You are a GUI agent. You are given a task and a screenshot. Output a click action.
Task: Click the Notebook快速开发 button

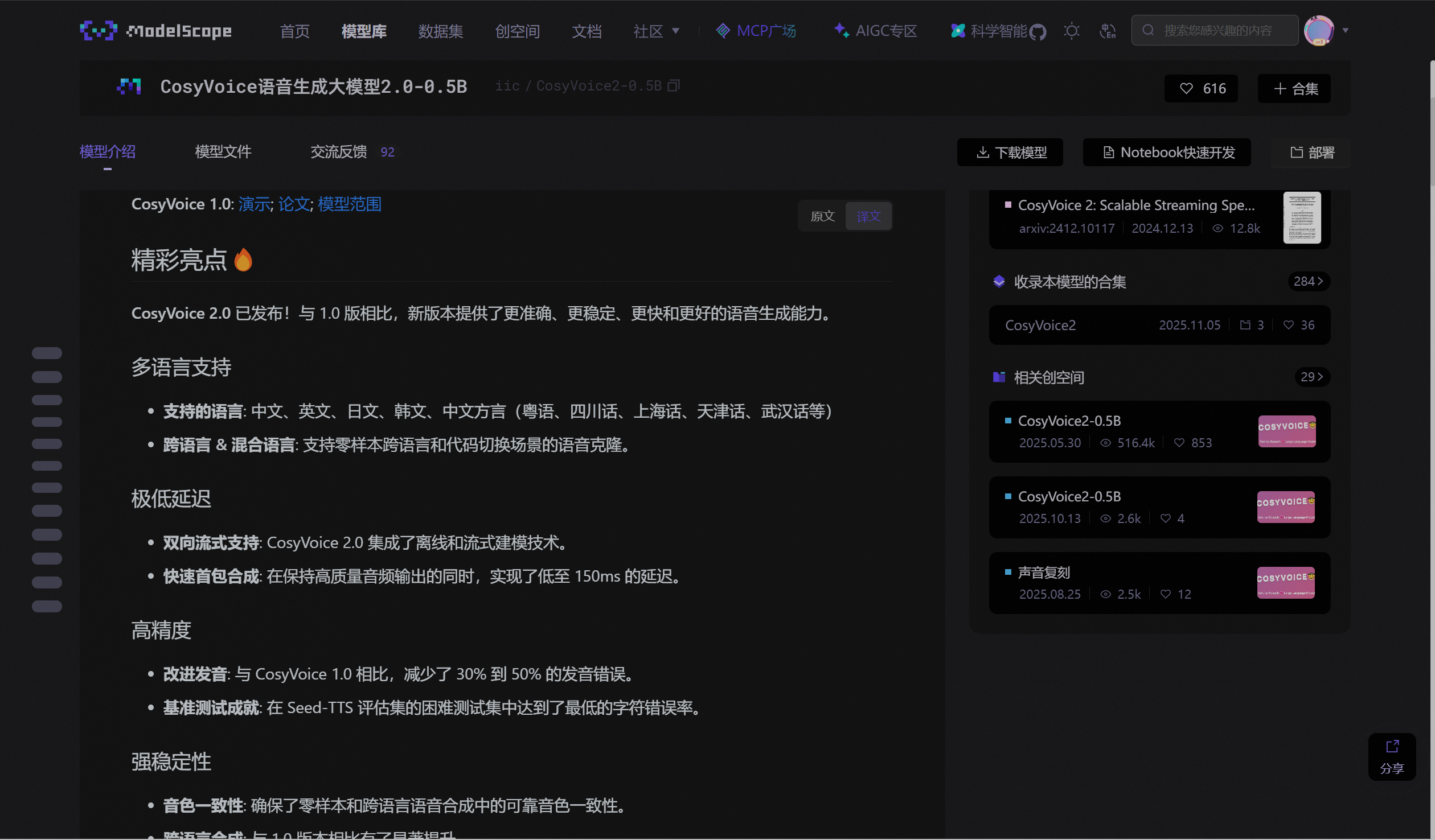click(1166, 153)
